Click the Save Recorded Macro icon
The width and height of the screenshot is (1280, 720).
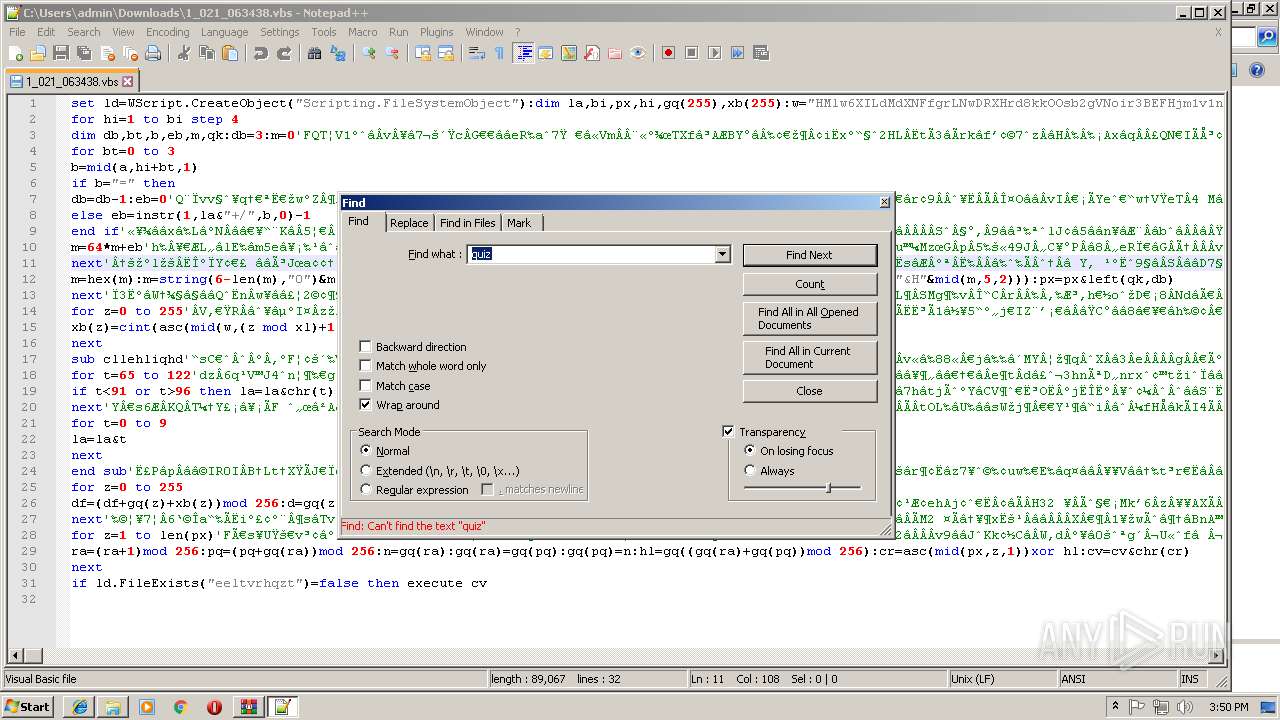click(760, 53)
